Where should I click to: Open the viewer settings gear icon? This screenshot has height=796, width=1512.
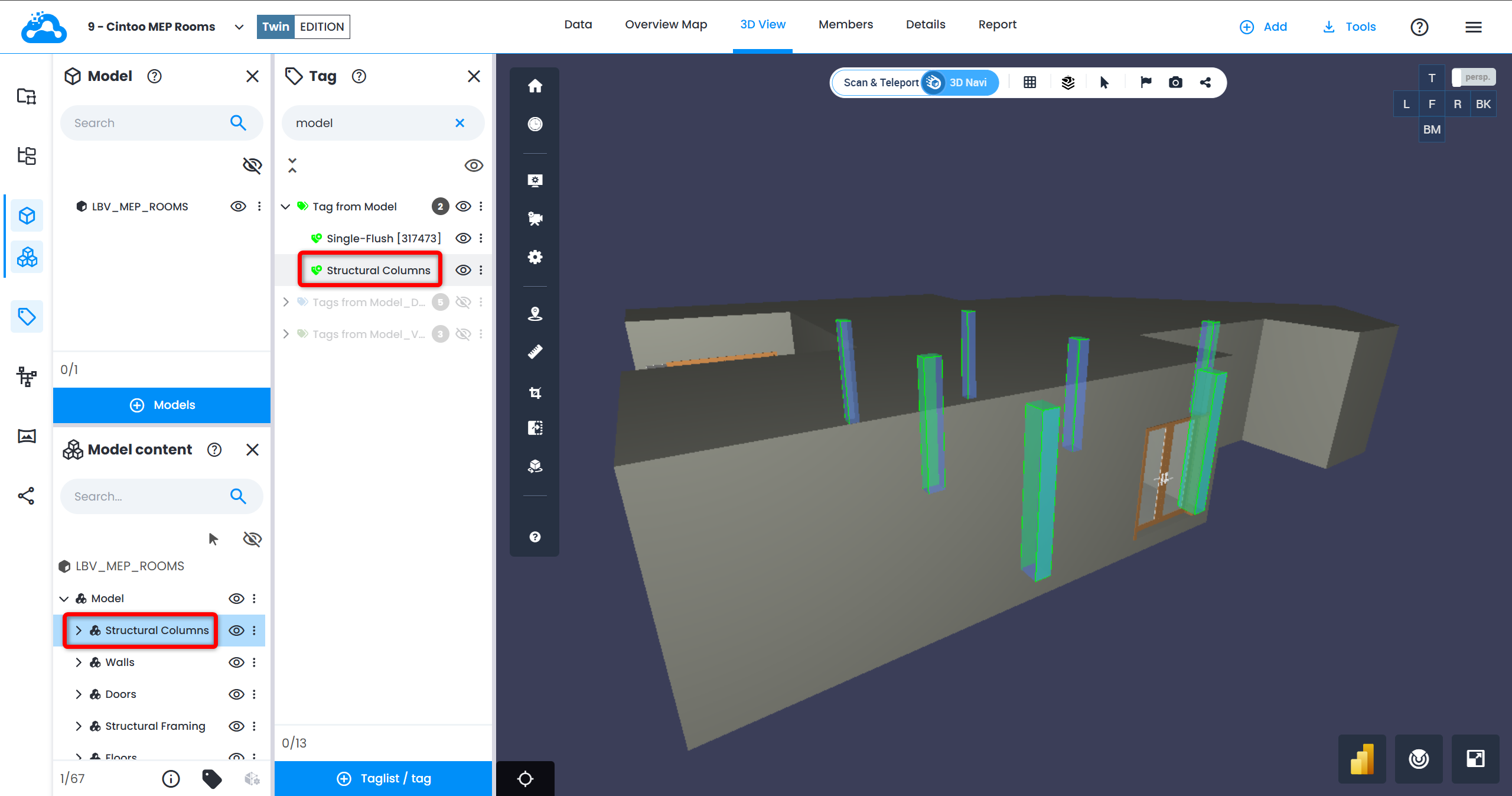pos(535,257)
